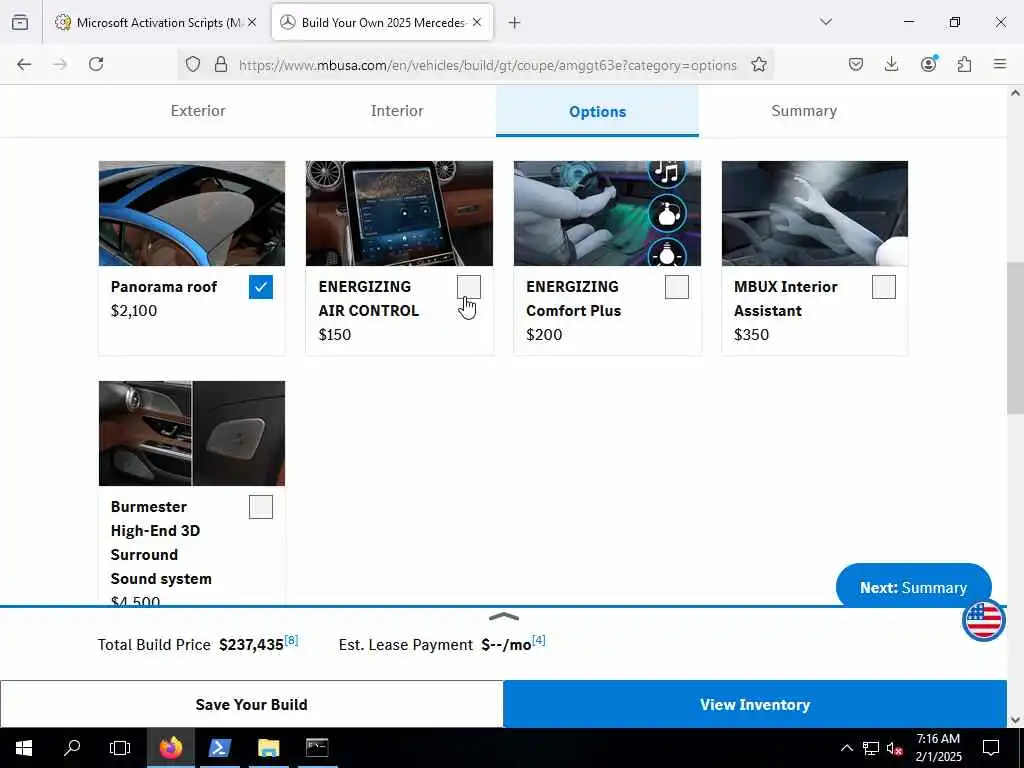The height and width of the screenshot is (768, 1024).
Task: Close the Microsoft Activation Scripts tab
Action: tap(252, 22)
